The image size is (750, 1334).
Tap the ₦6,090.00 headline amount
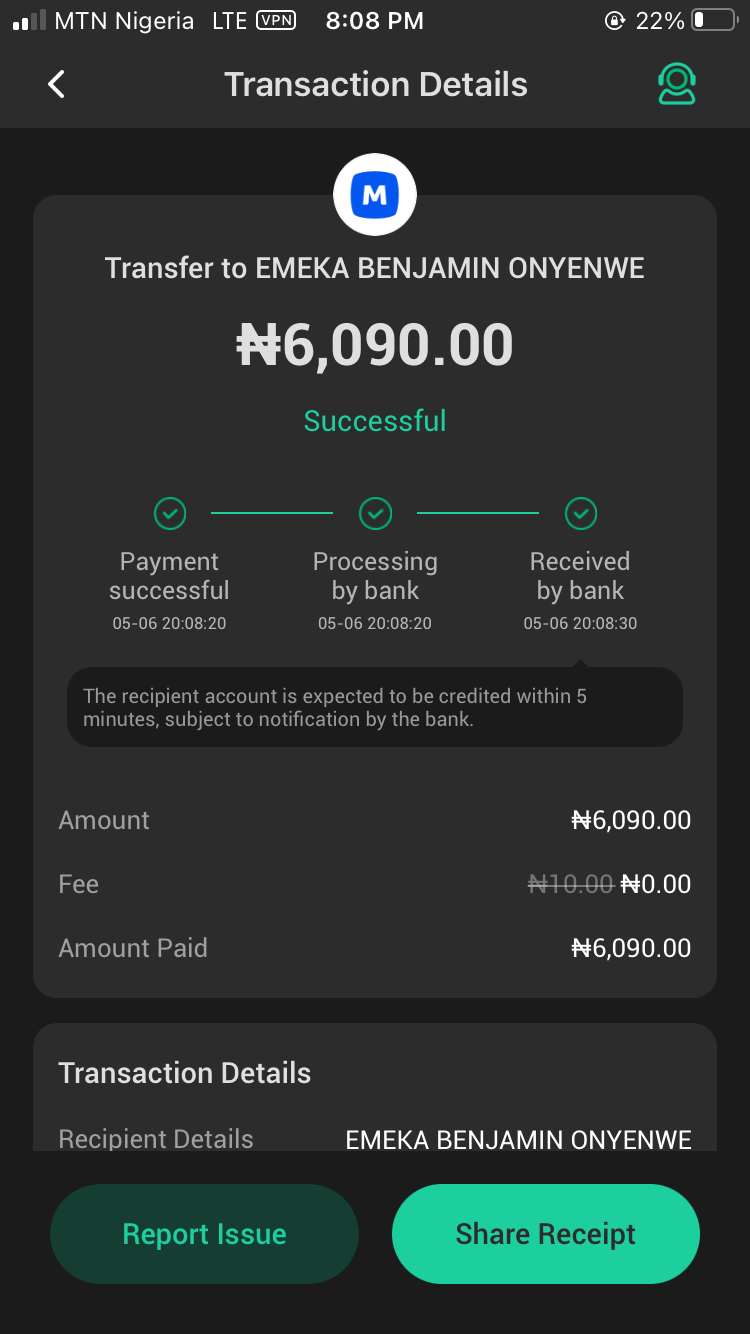pyautogui.click(x=375, y=345)
